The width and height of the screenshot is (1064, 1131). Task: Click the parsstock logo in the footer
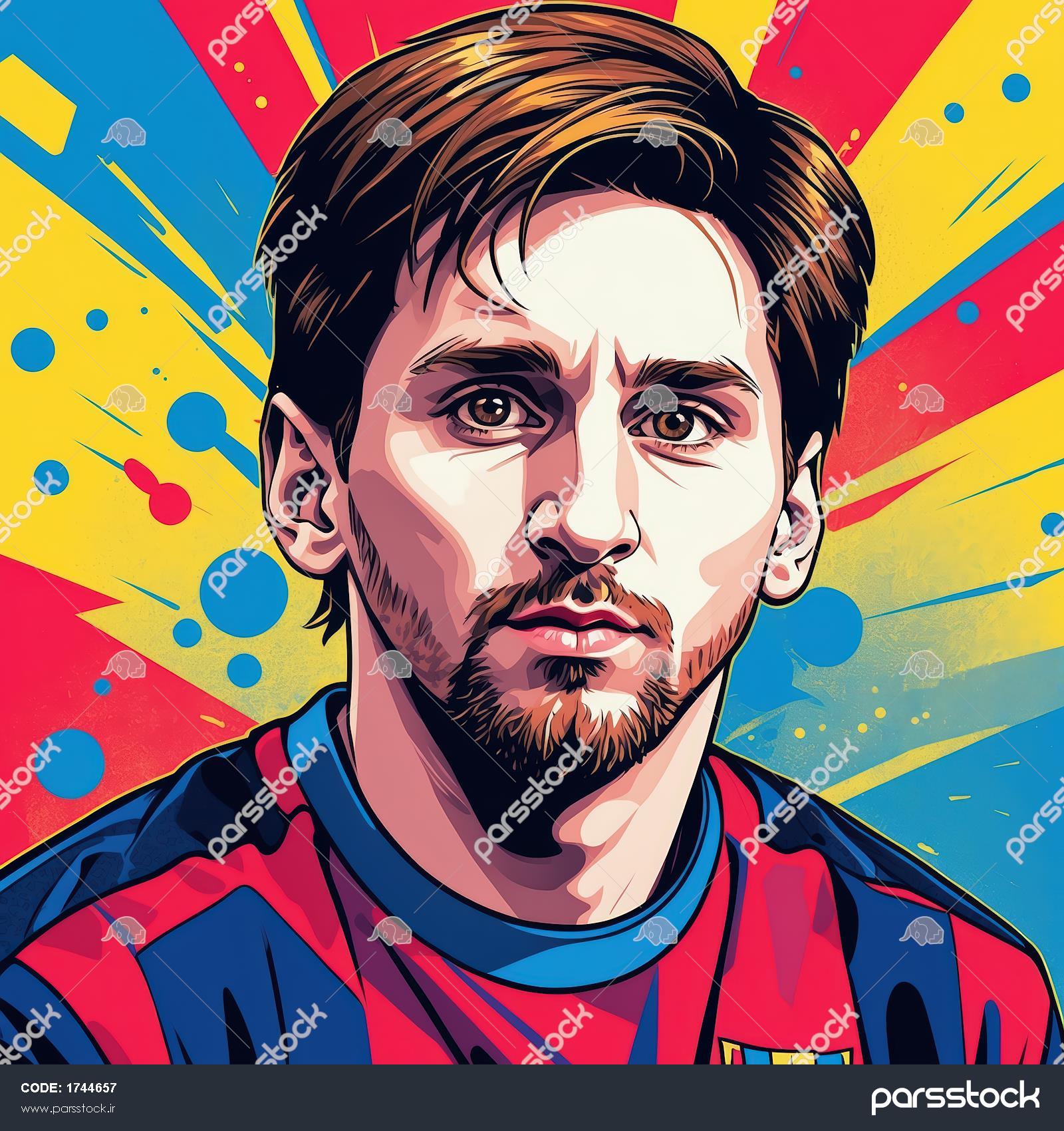click(955, 1097)
